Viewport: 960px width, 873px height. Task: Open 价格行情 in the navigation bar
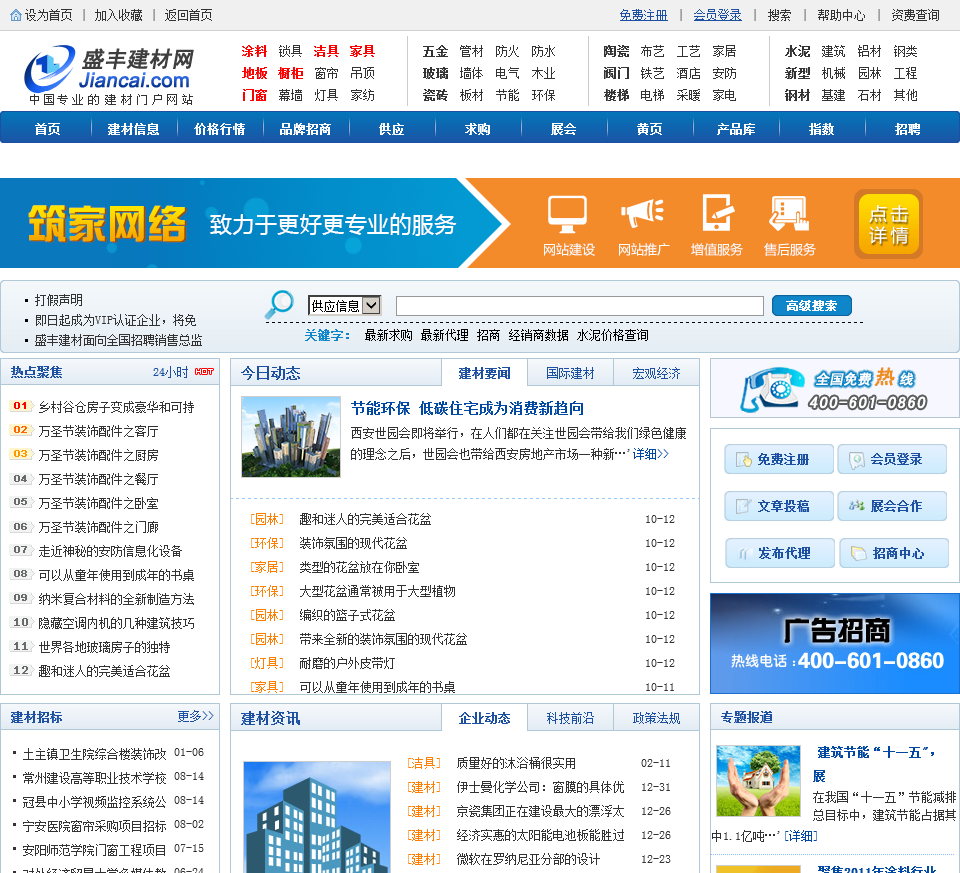tap(219, 129)
